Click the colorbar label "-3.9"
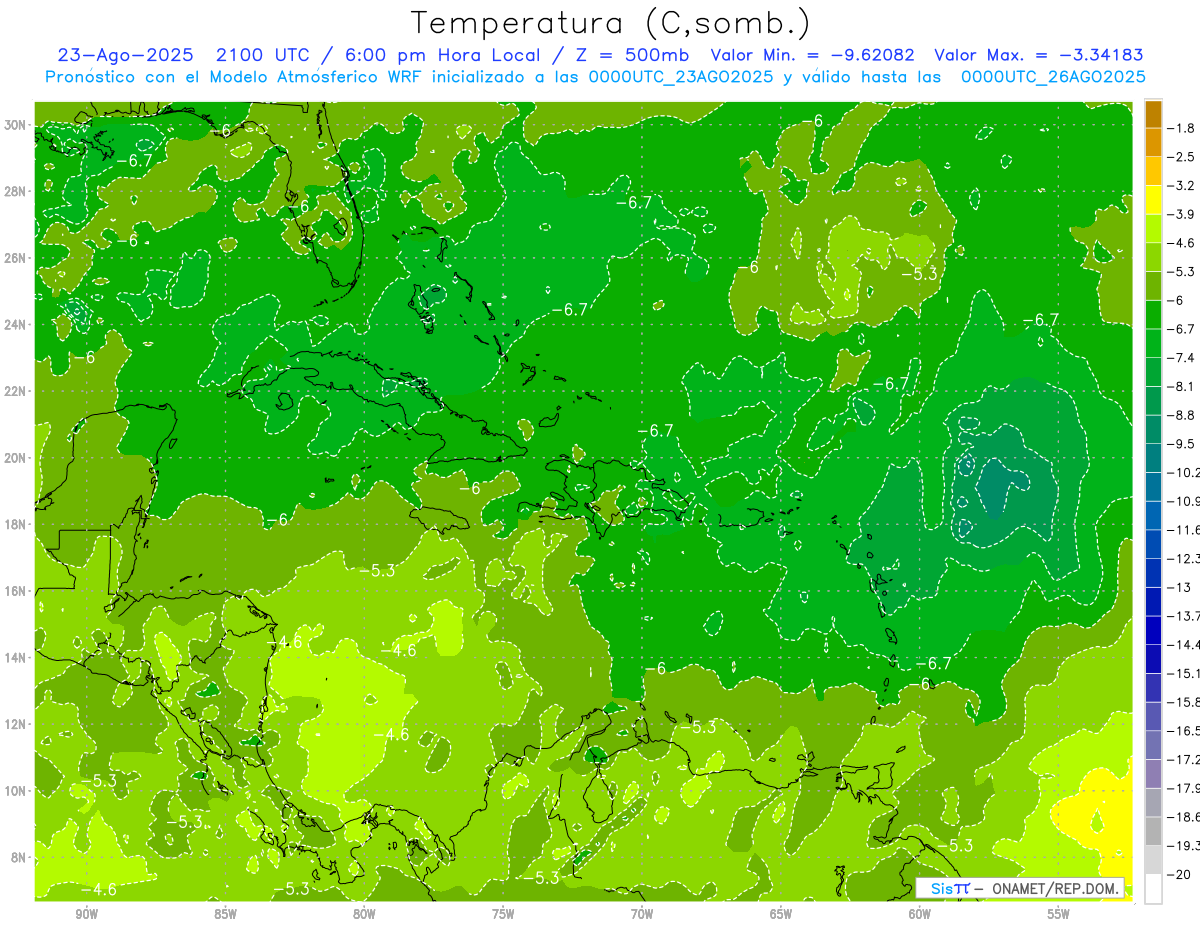The height and width of the screenshot is (927, 1200). pos(1182,214)
